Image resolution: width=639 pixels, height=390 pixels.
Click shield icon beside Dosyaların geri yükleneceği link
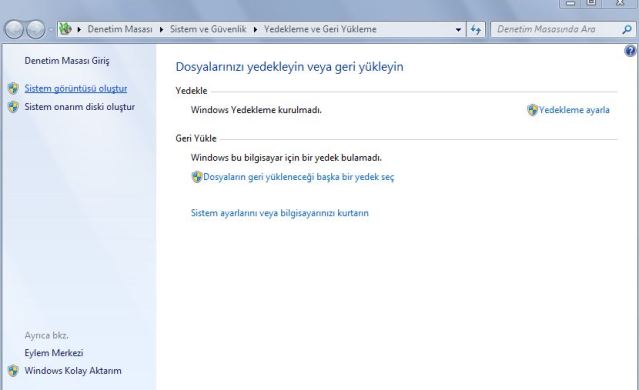point(197,177)
